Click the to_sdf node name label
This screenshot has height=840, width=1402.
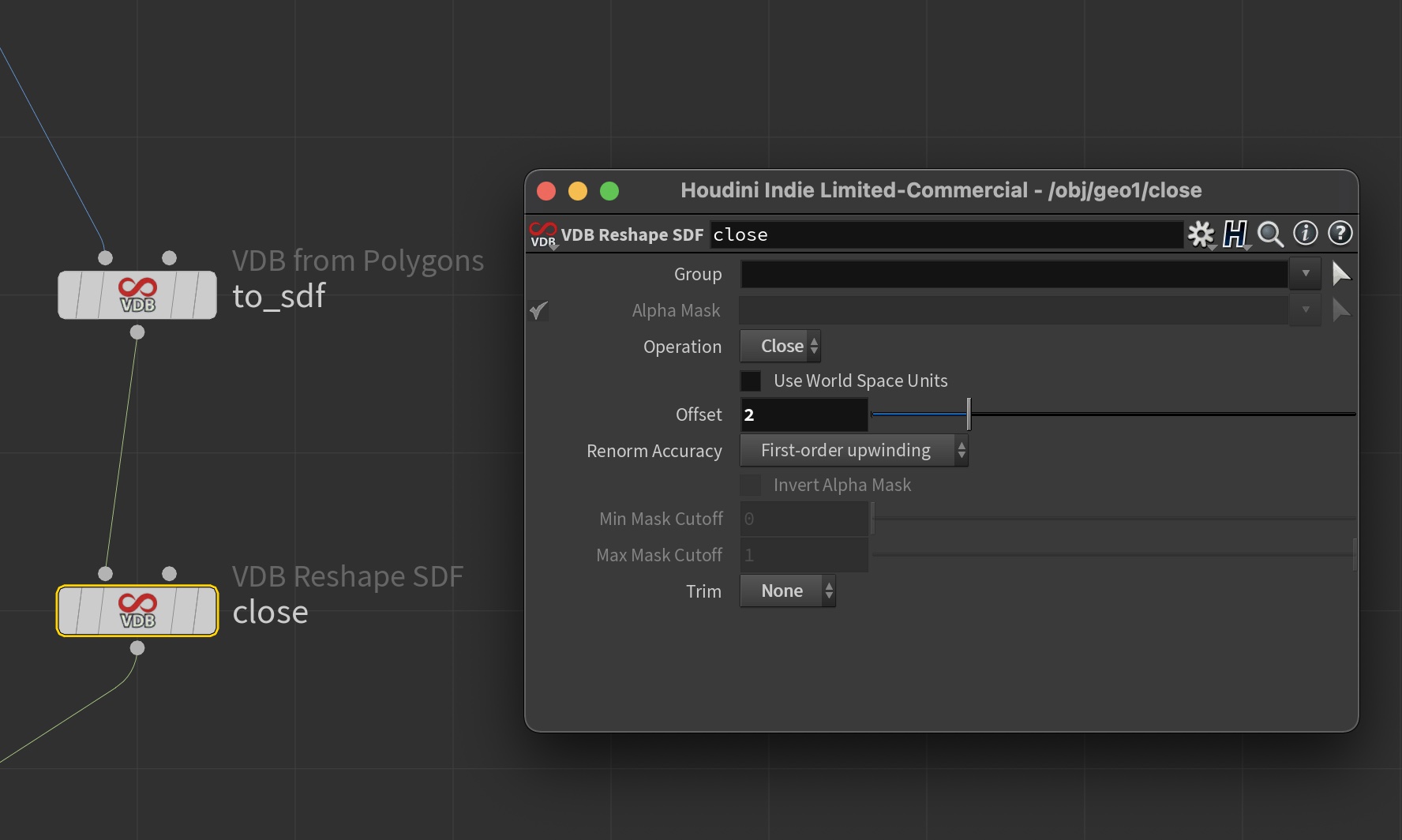279,297
